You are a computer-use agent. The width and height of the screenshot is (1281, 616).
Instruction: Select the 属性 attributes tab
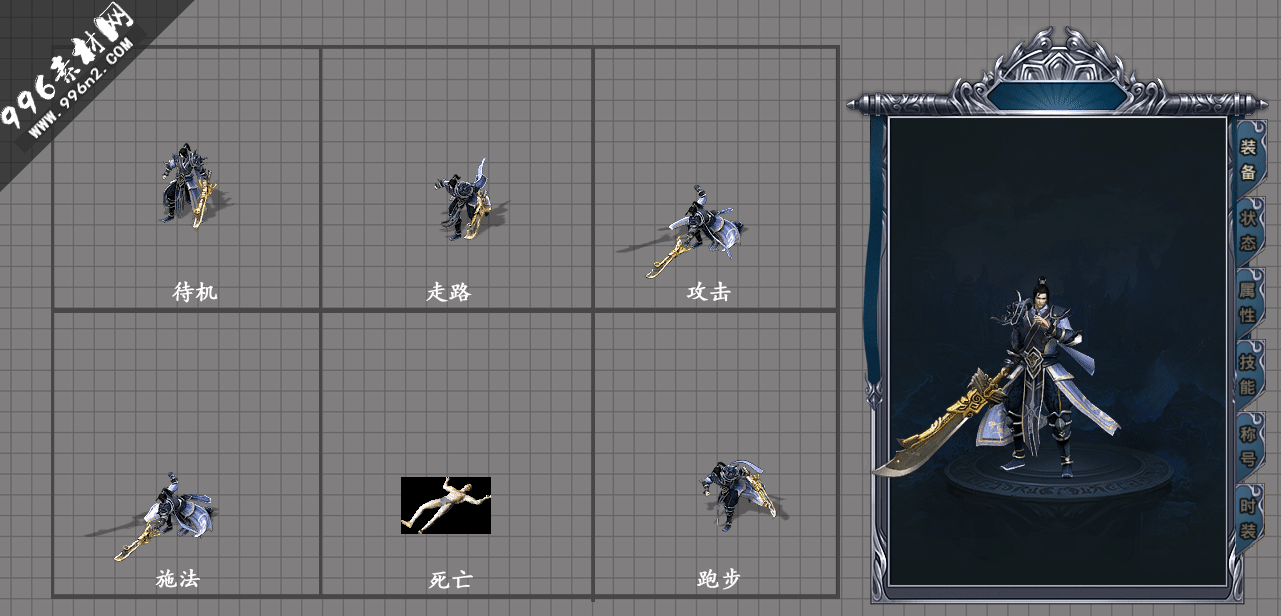1248,302
